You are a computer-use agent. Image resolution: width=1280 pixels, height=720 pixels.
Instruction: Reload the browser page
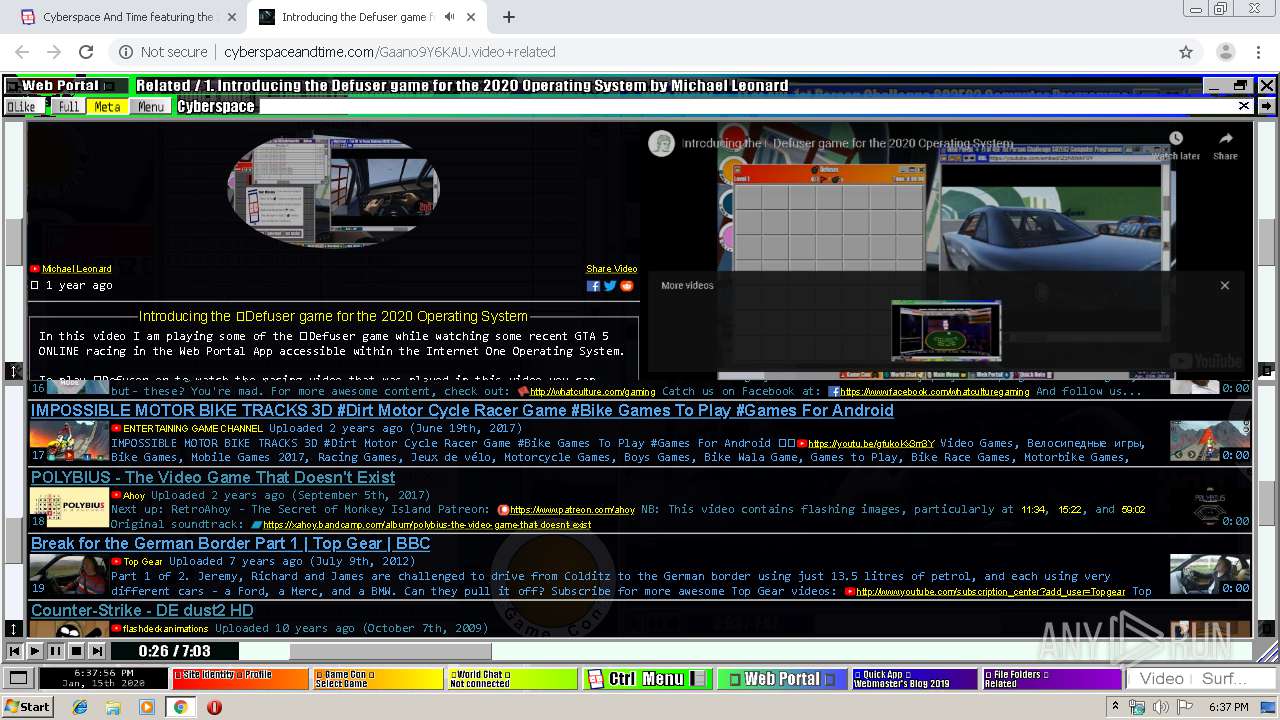[x=86, y=52]
